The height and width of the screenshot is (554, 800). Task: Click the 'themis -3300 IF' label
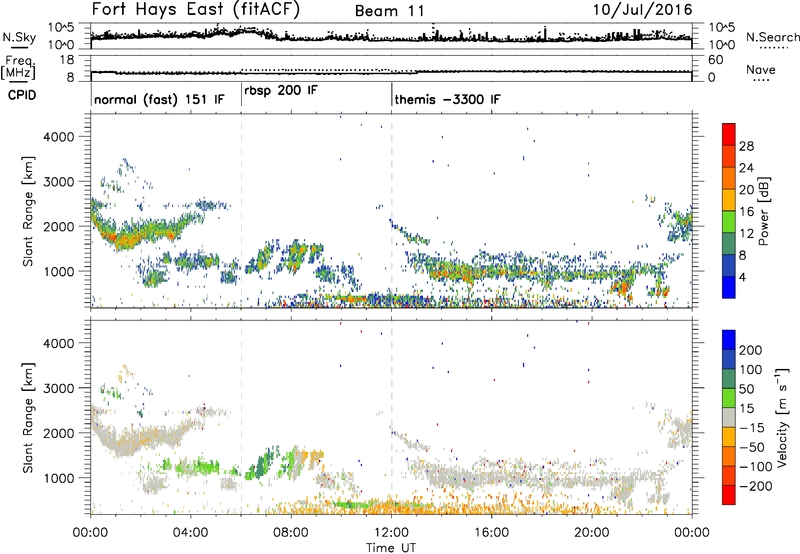(447, 99)
